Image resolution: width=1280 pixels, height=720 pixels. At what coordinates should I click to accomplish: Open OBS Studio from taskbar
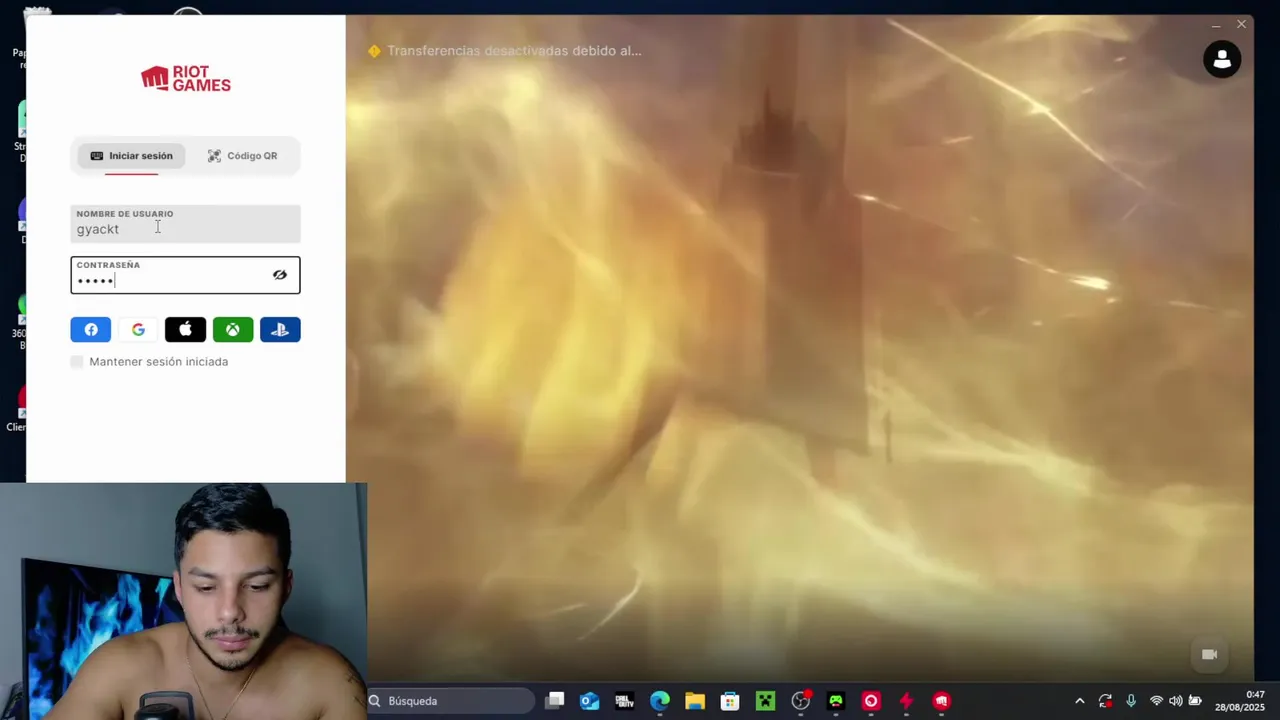[800, 701]
